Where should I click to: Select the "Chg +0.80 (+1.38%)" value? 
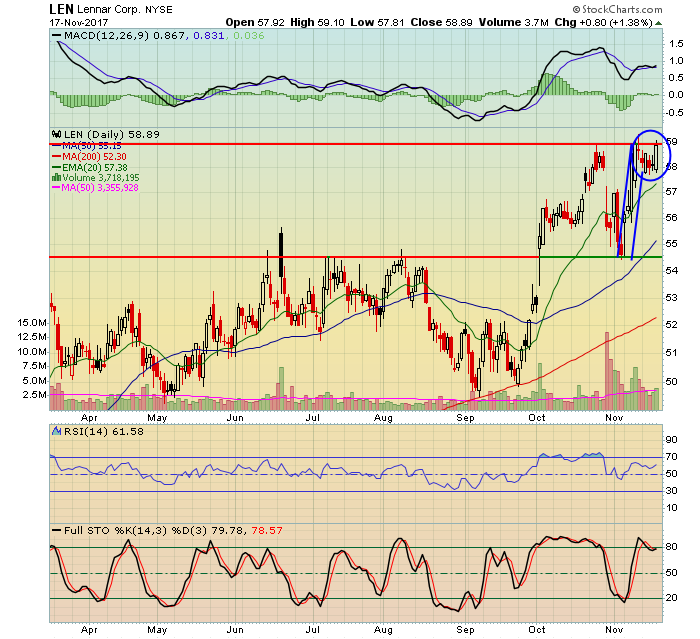[604, 22]
